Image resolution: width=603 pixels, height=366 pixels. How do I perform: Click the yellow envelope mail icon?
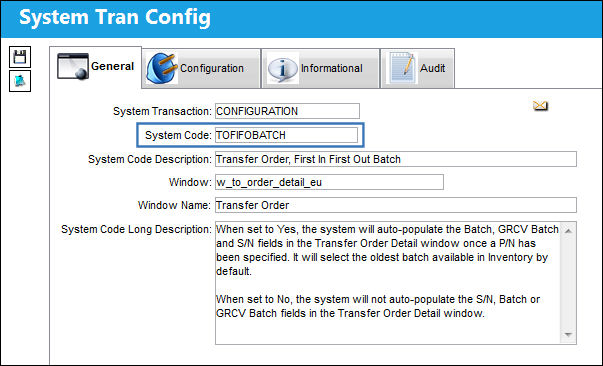[x=540, y=105]
